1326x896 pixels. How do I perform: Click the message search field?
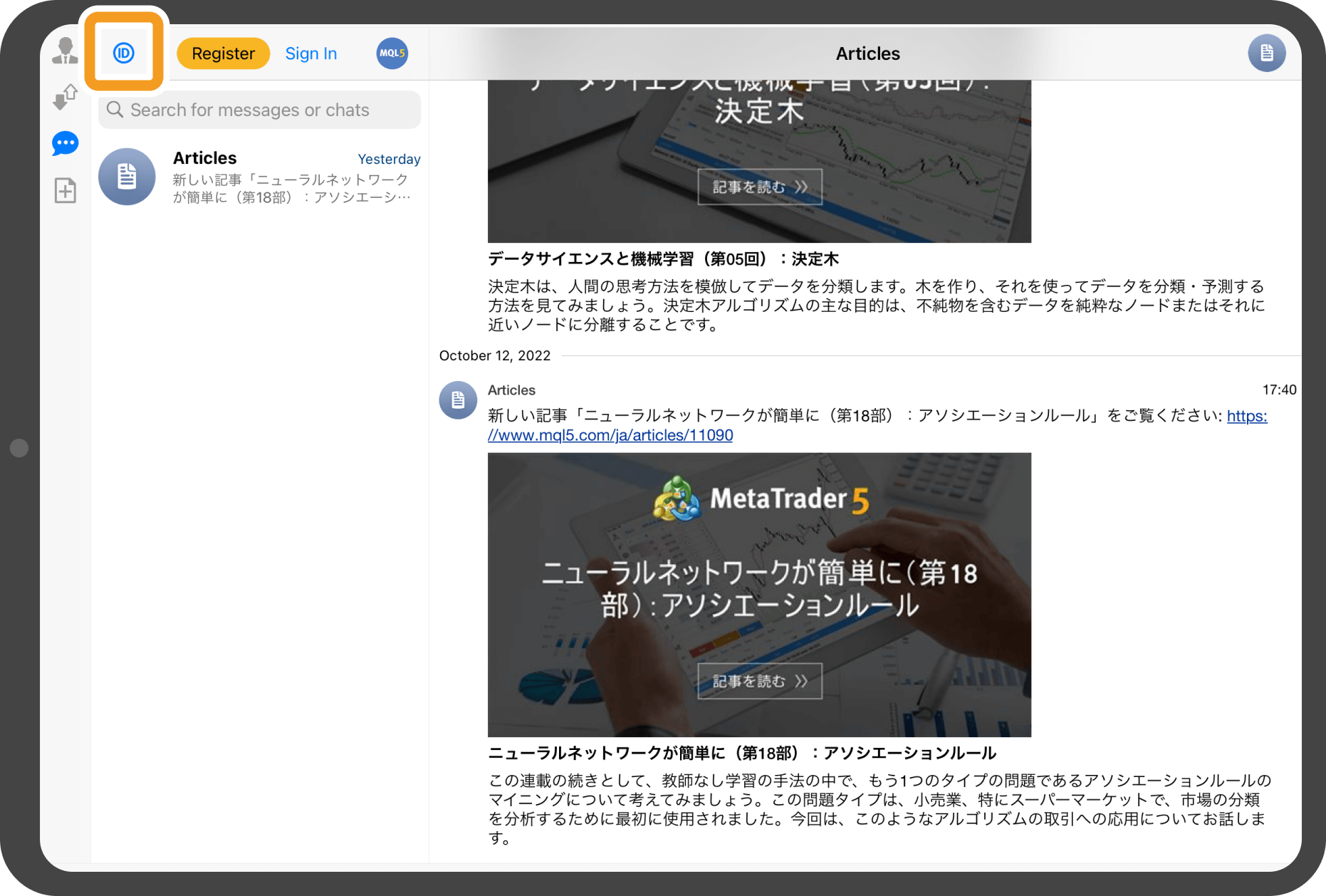tap(259, 110)
